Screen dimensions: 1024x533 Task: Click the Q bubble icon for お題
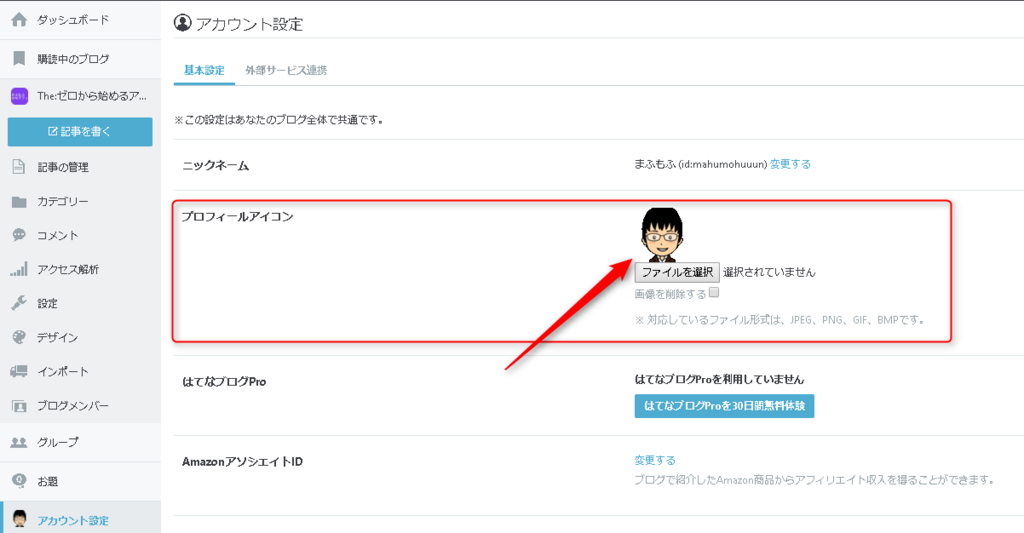pos(20,481)
